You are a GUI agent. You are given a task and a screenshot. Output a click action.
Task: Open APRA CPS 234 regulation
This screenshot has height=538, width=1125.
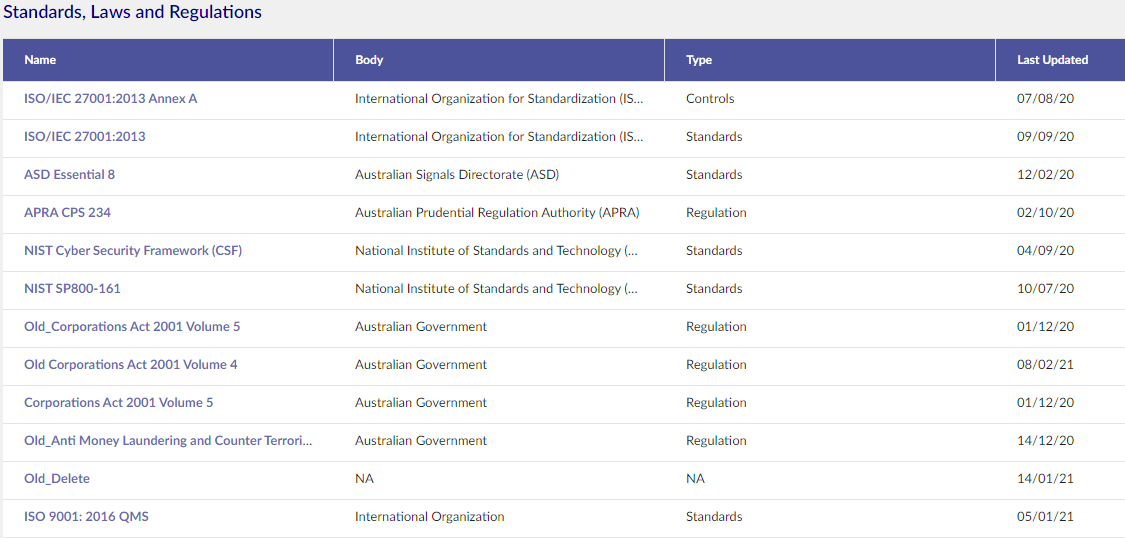[67, 213]
